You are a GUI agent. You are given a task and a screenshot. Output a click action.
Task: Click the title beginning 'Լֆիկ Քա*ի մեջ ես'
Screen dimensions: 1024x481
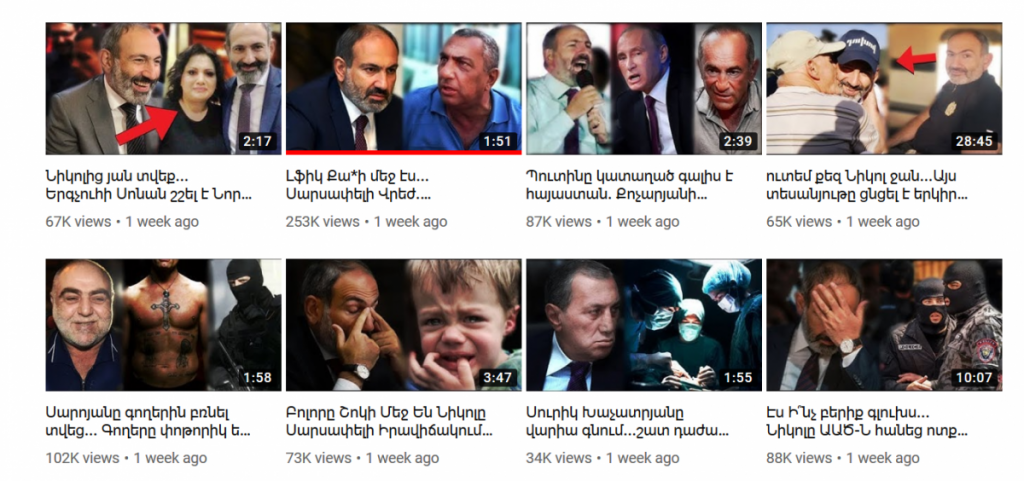click(358, 185)
